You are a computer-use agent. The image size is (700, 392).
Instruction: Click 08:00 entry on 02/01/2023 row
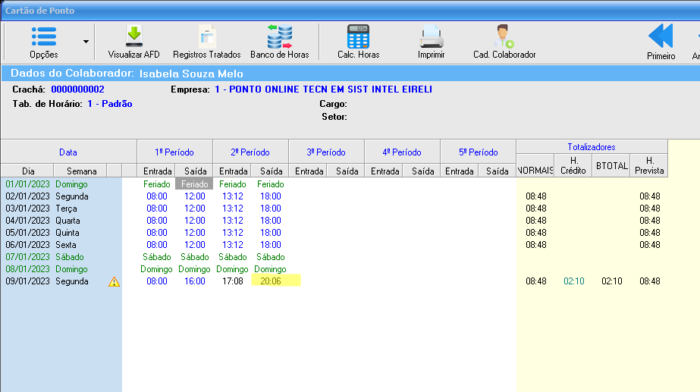click(157, 196)
